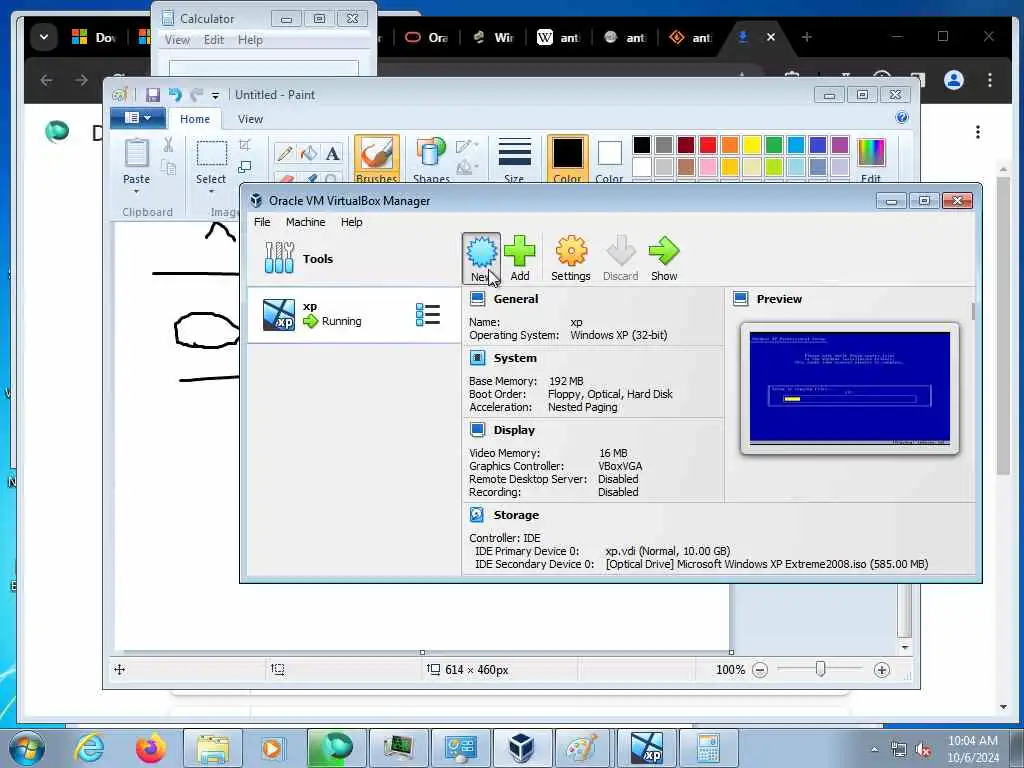Click the Paint help question-mark icon
This screenshot has height=768, width=1024.
[902, 118]
